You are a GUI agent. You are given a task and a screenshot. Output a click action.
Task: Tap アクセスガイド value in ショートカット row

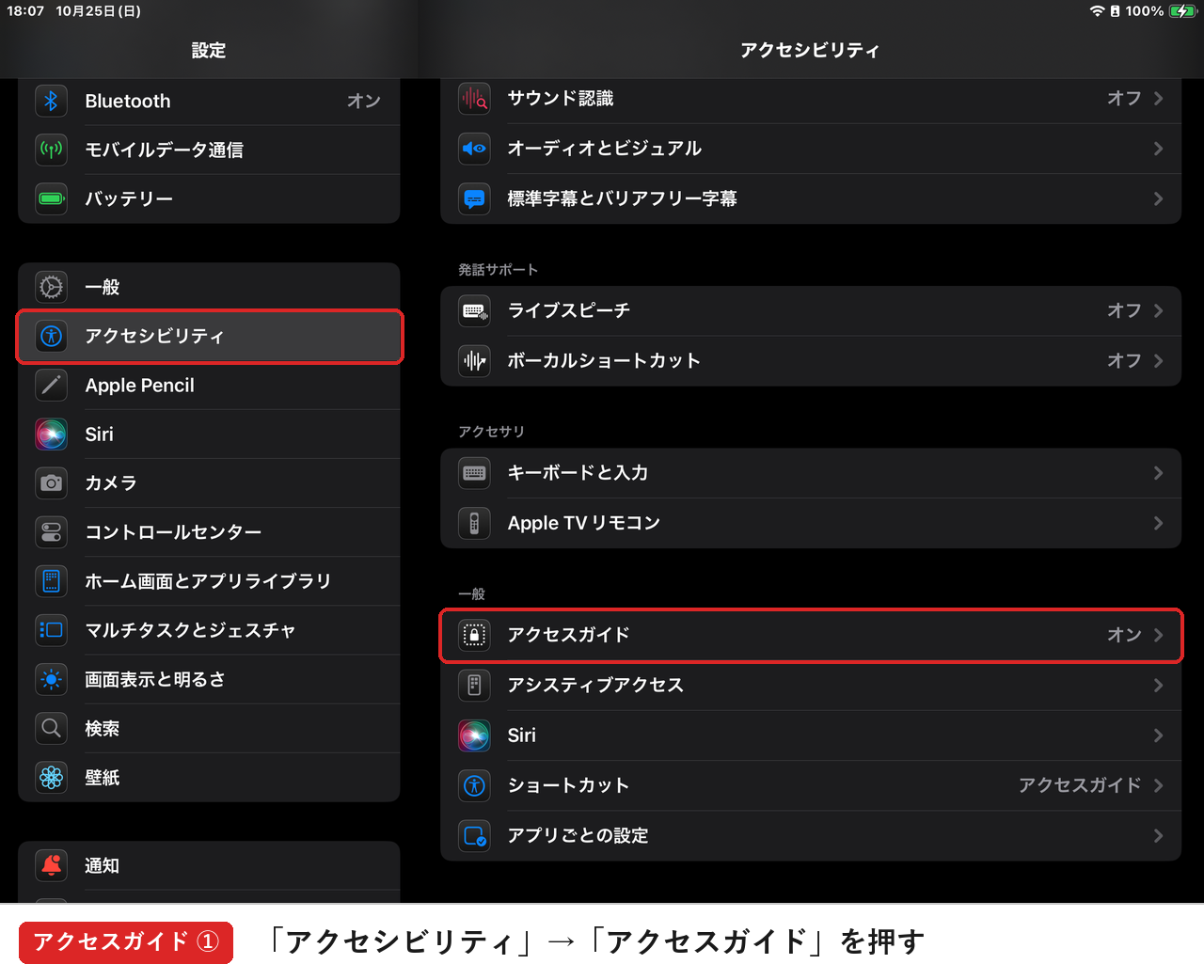pyautogui.click(x=1080, y=785)
